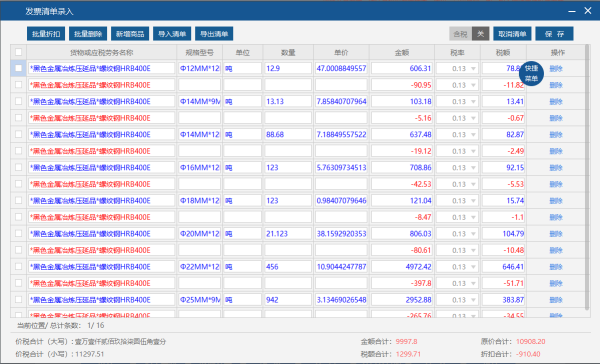
Task: Click the 货物或应税劳务名称 column header
Action: pyautogui.click(x=101, y=52)
